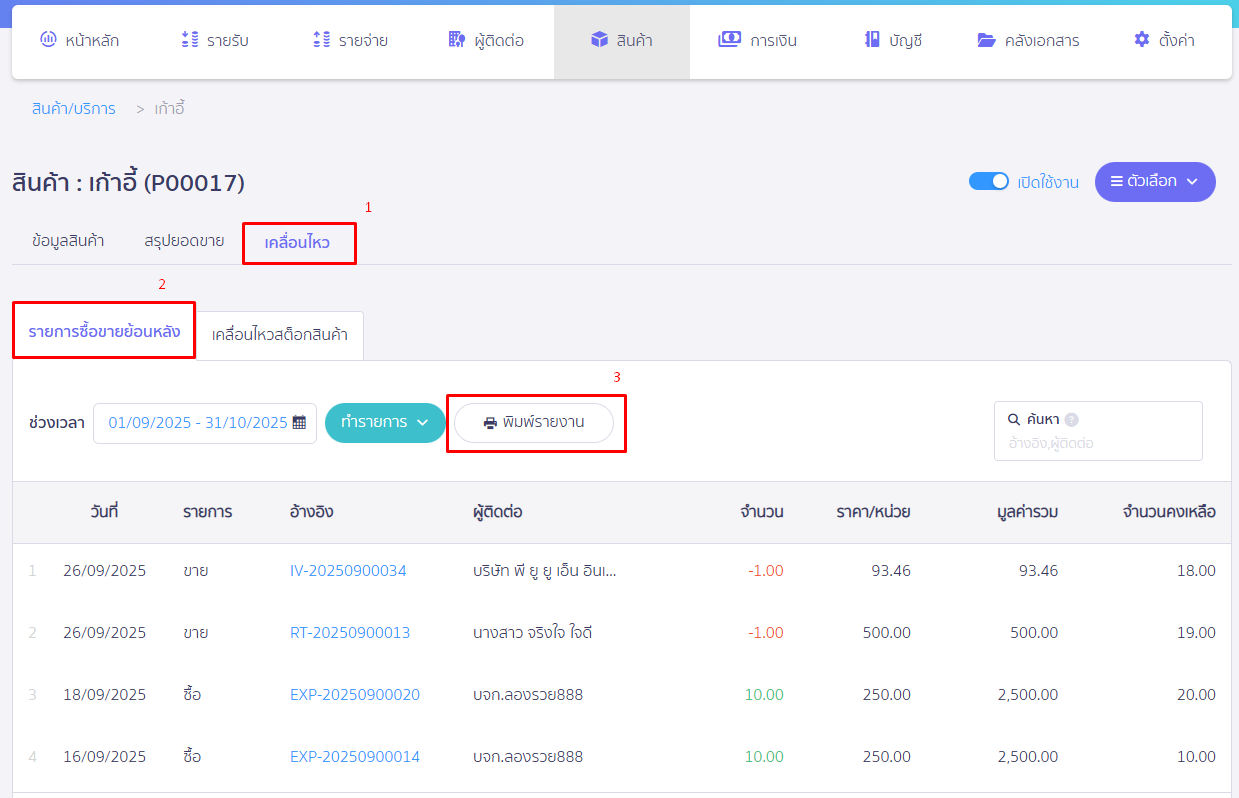Viewport: 1239px width, 798px height.
Task: Click the พิมพ์รายงาน print report button
Action: (x=533, y=423)
